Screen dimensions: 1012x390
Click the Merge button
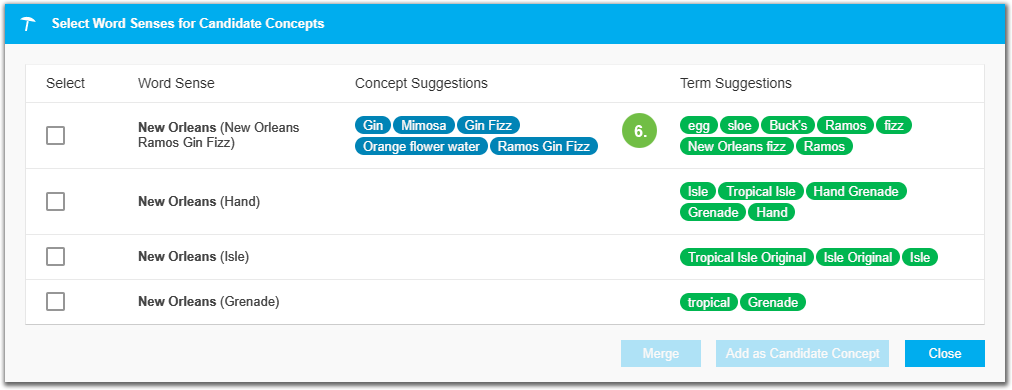pos(661,353)
